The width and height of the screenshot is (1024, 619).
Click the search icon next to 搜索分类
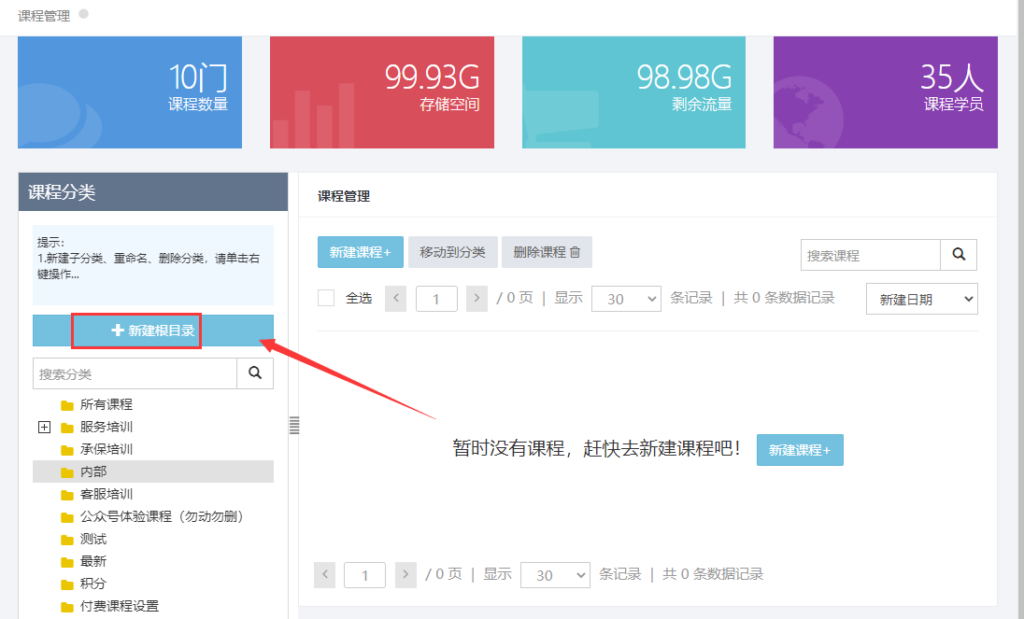[x=255, y=373]
